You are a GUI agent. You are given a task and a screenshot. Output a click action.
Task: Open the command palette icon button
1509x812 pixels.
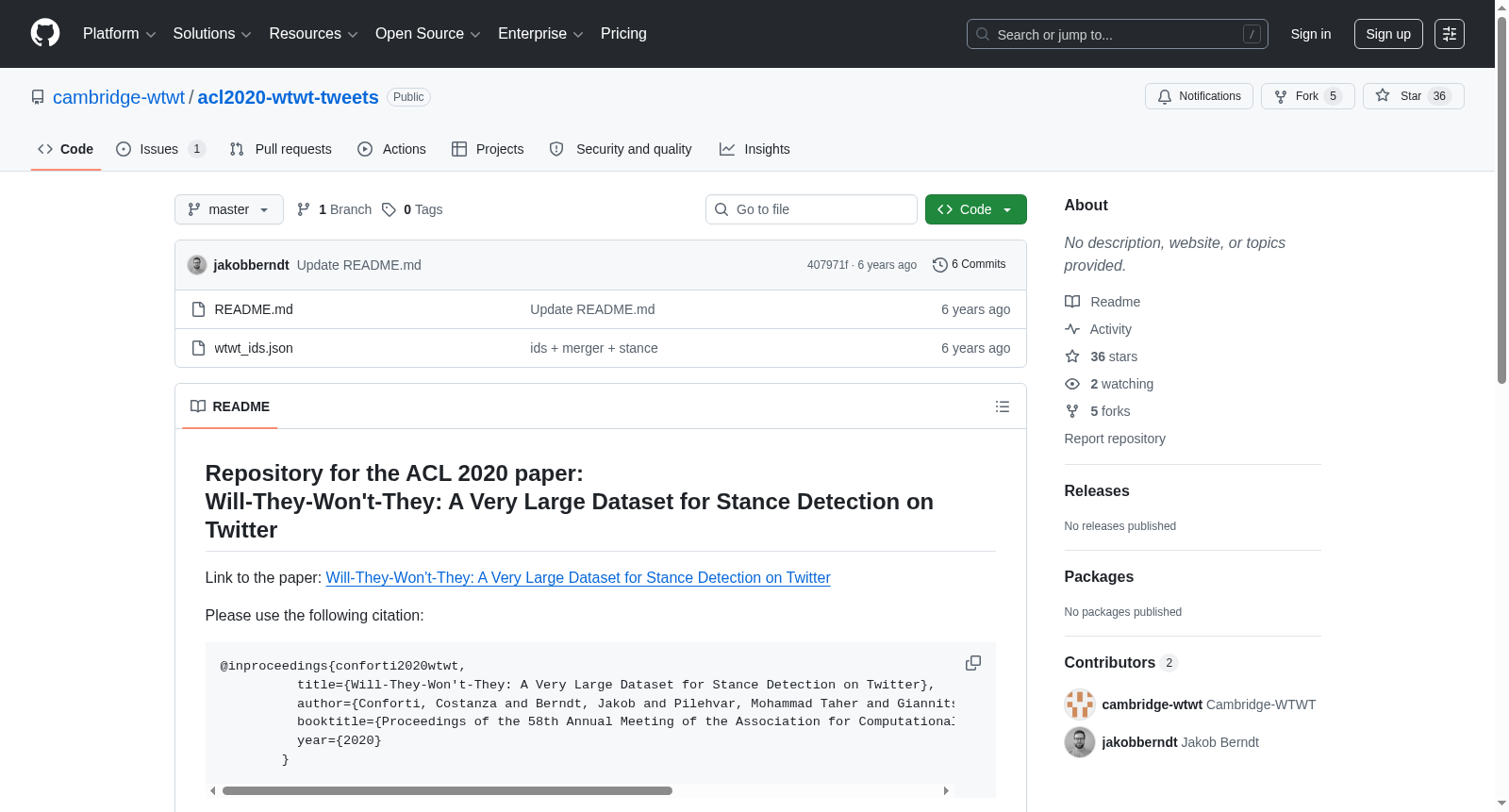tap(1450, 34)
